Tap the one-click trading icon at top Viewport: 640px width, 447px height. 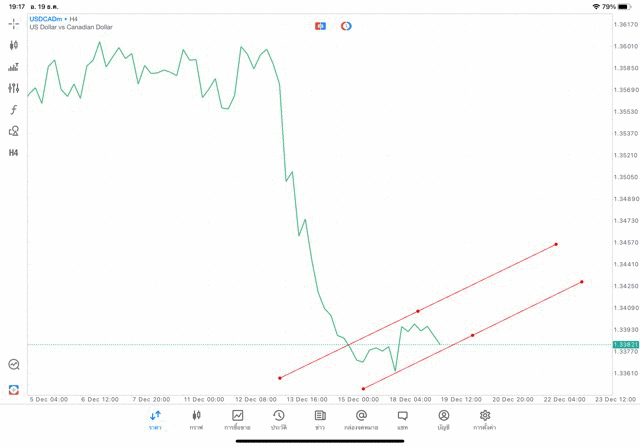point(320,26)
